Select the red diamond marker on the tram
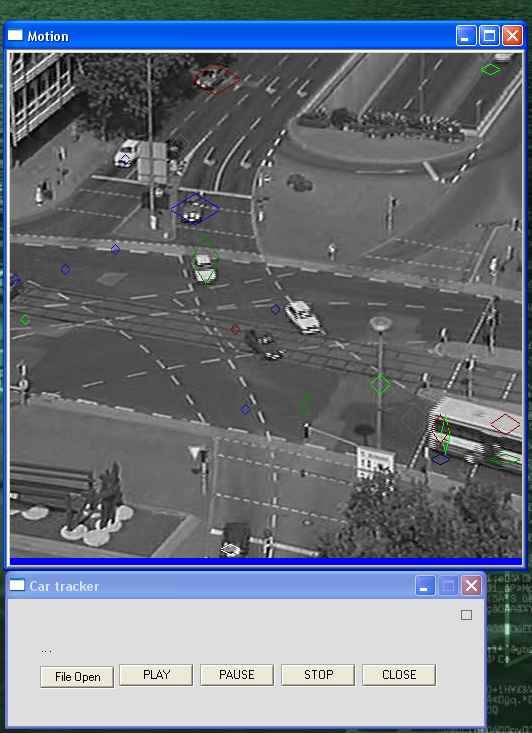Screen dimensions: 532x733 pyautogui.click(x=505, y=424)
